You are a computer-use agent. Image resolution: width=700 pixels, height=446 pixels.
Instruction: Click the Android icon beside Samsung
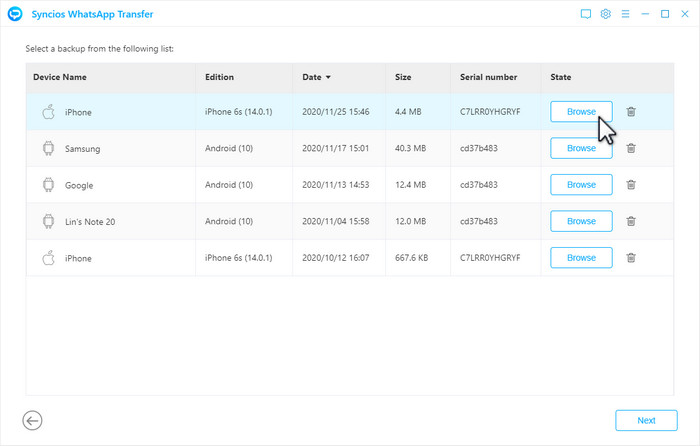(48, 148)
